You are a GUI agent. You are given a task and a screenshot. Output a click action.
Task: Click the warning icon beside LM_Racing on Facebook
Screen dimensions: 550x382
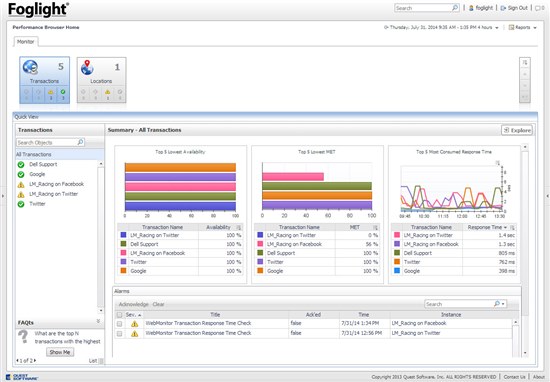[21, 185]
